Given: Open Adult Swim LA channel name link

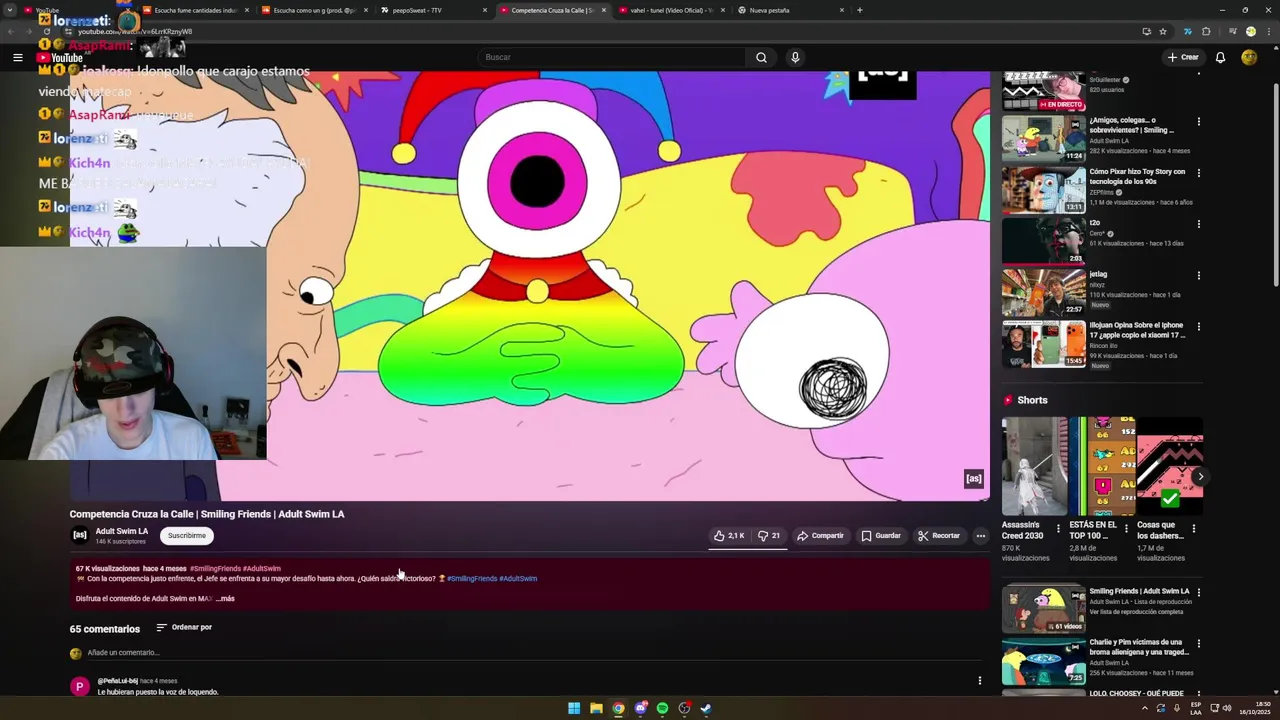Looking at the screenshot, I should pos(122,531).
